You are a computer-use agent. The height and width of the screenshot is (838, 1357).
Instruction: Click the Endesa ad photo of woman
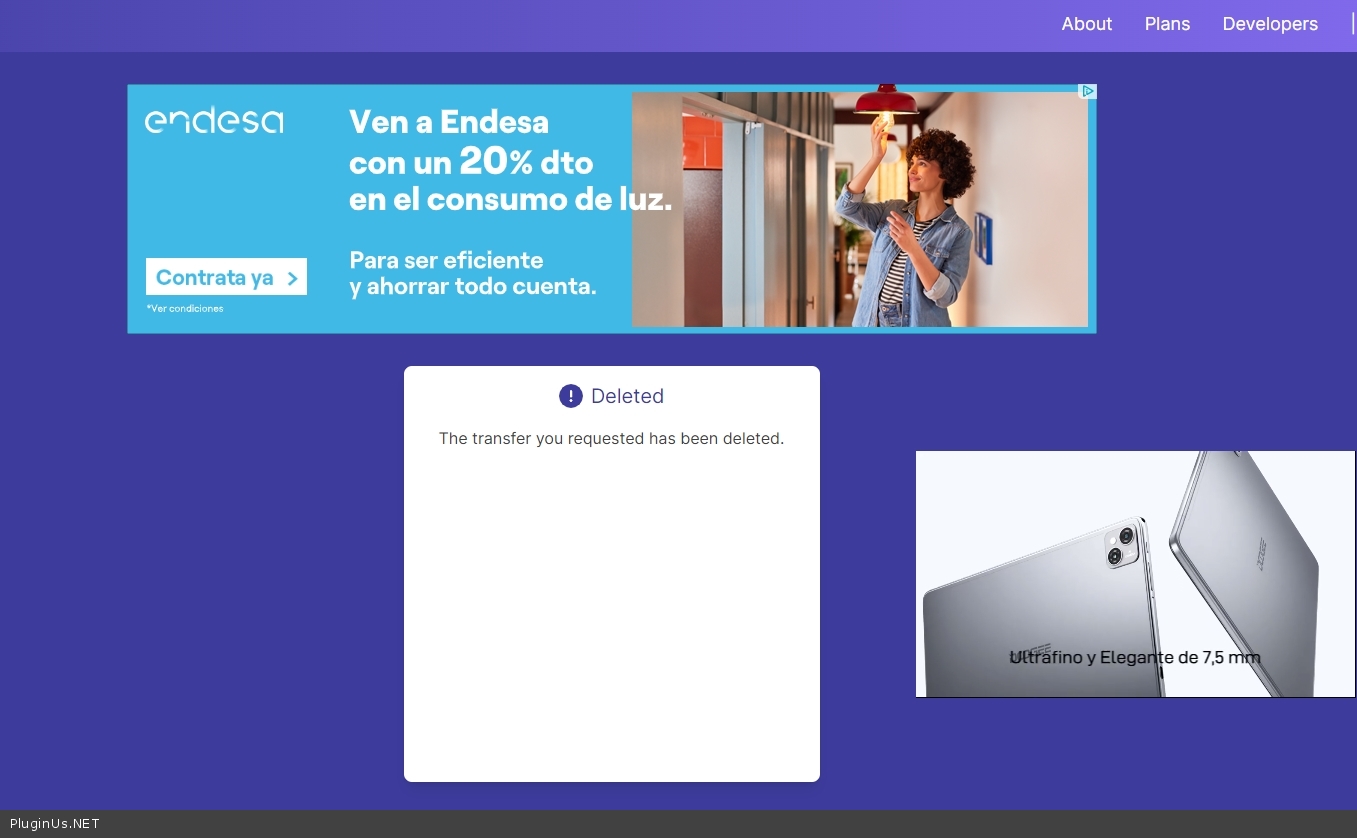click(x=860, y=210)
